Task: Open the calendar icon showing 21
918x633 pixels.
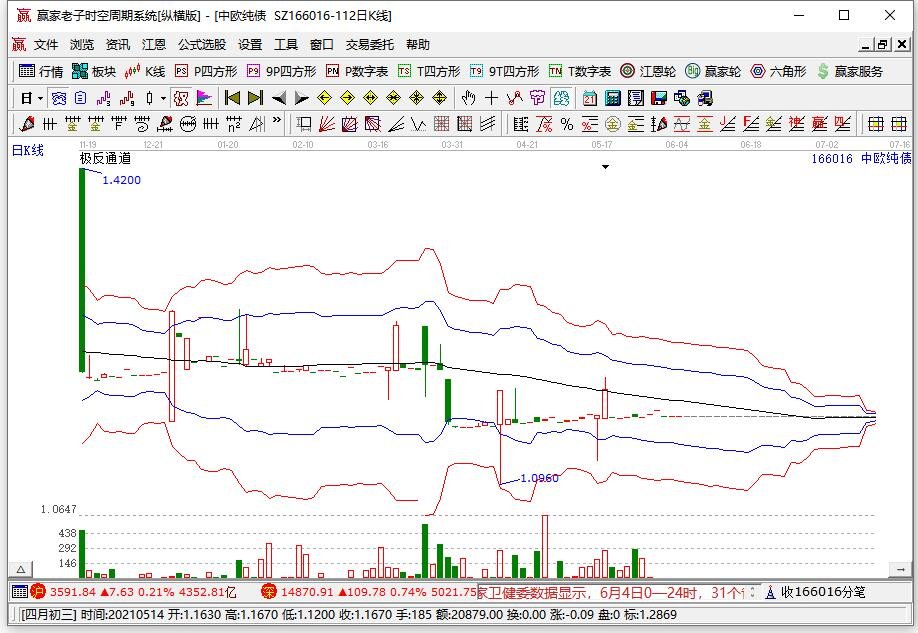Action: [x=590, y=98]
